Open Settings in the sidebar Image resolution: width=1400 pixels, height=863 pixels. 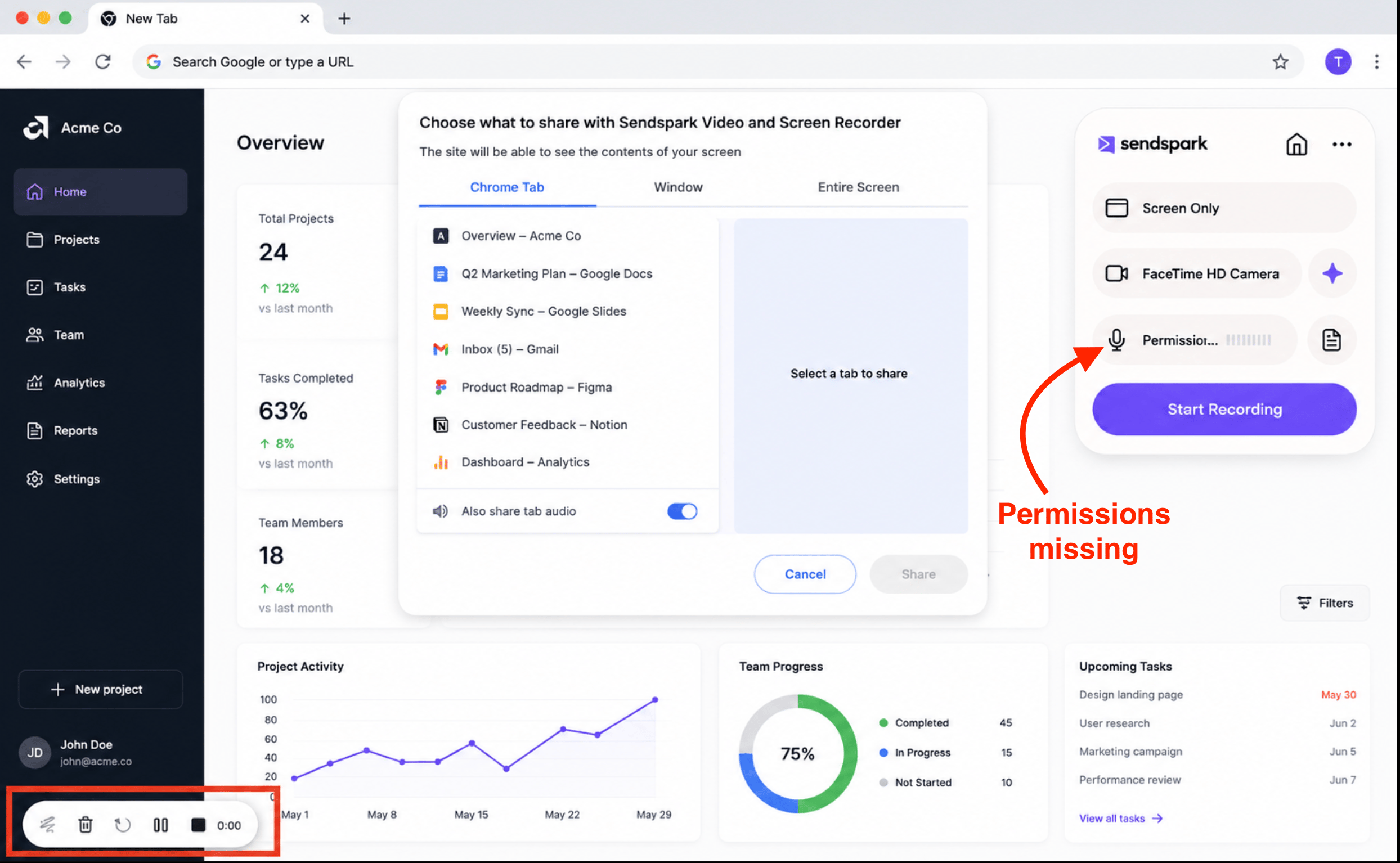coord(100,479)
